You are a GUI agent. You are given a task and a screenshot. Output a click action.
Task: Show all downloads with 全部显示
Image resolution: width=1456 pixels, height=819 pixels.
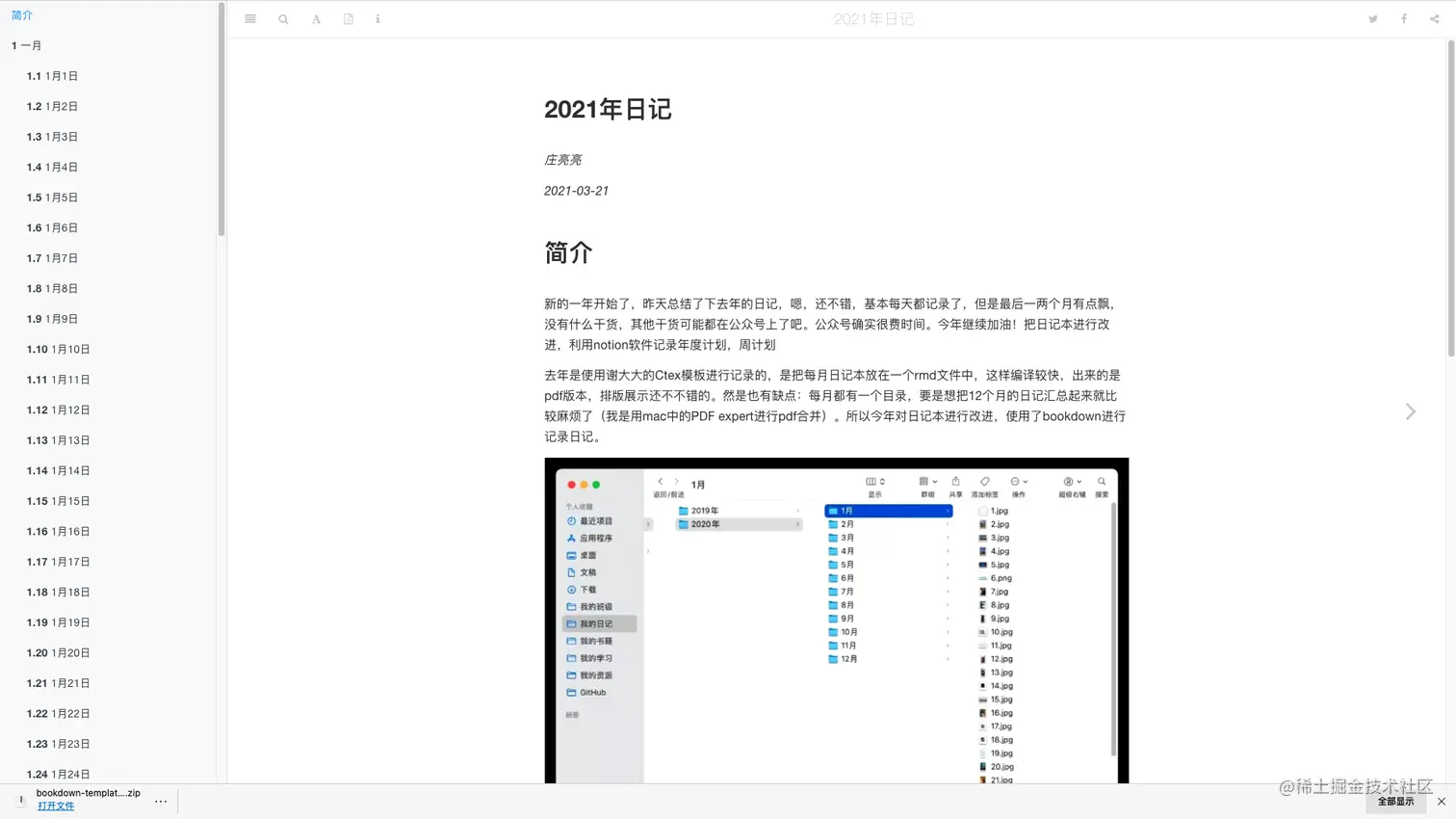(x=1395, y=801)
